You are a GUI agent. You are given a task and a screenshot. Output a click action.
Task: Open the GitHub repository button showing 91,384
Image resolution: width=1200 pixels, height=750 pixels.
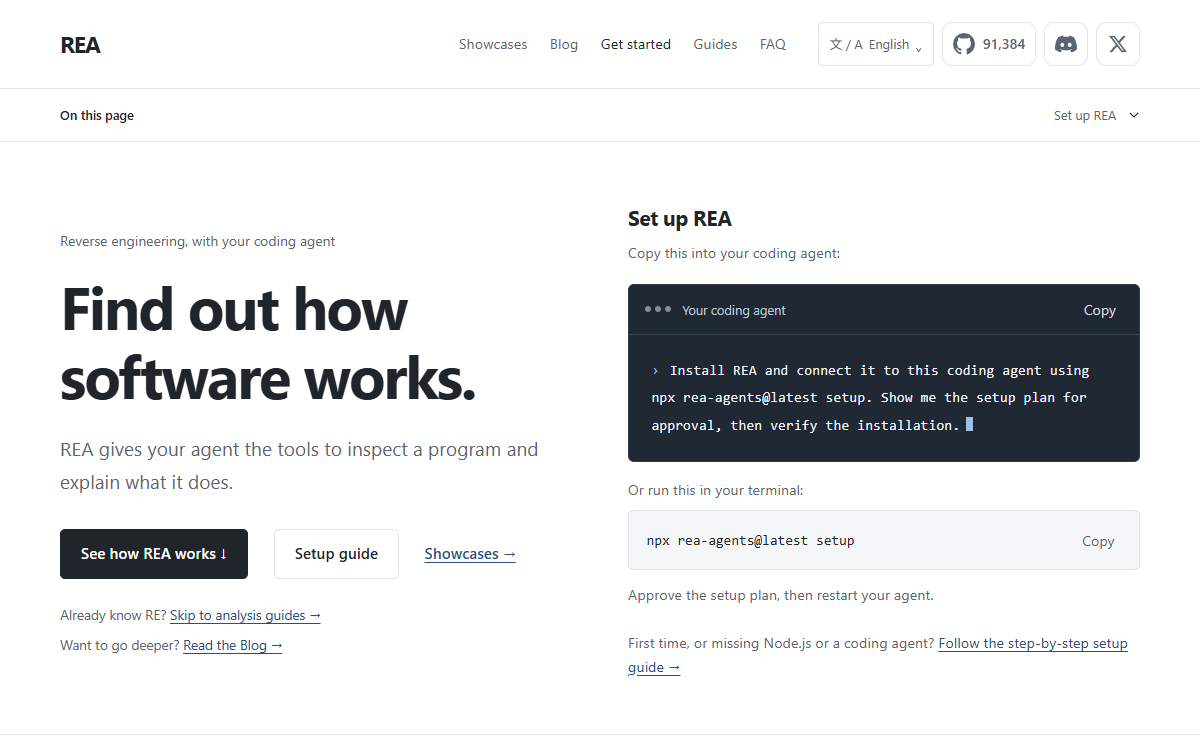click(x=989, y=44)
